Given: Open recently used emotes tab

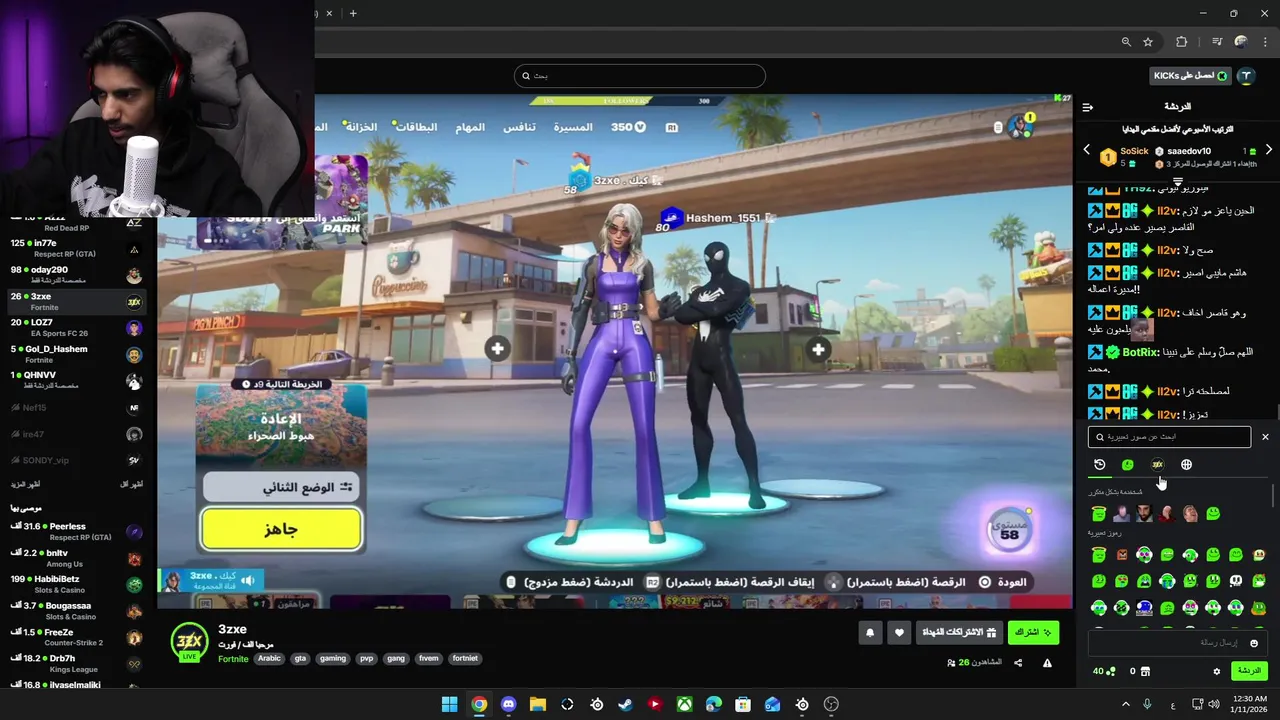Looking at the screenshot, I should point(1100,464).
